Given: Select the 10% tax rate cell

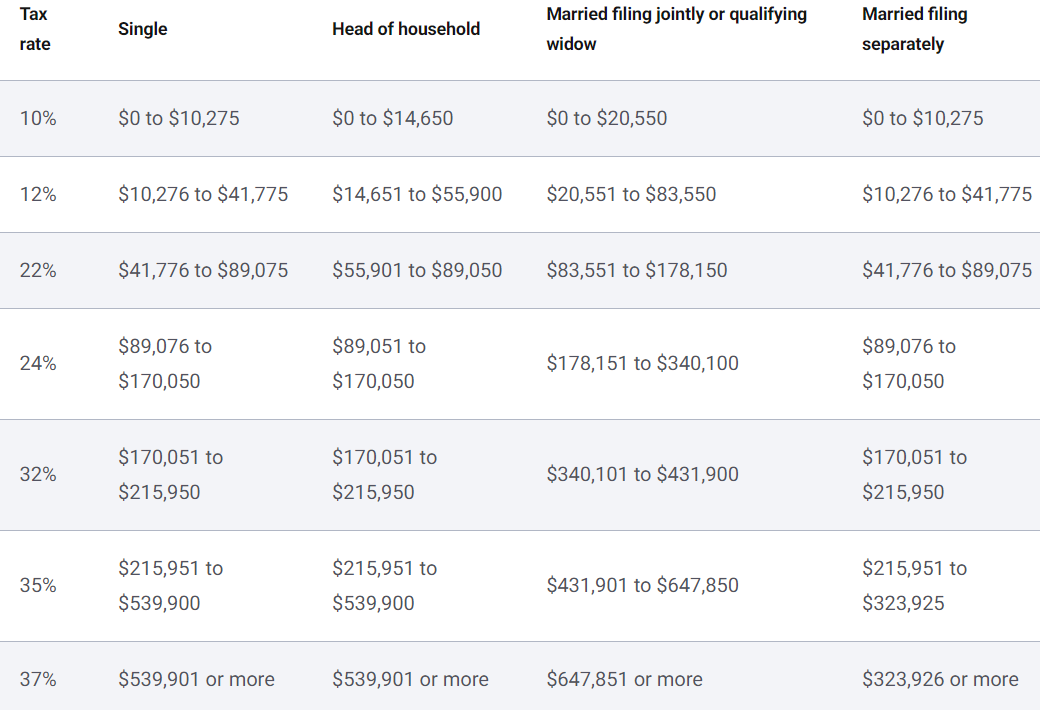Looking at the screenshot, I should 38,118.
